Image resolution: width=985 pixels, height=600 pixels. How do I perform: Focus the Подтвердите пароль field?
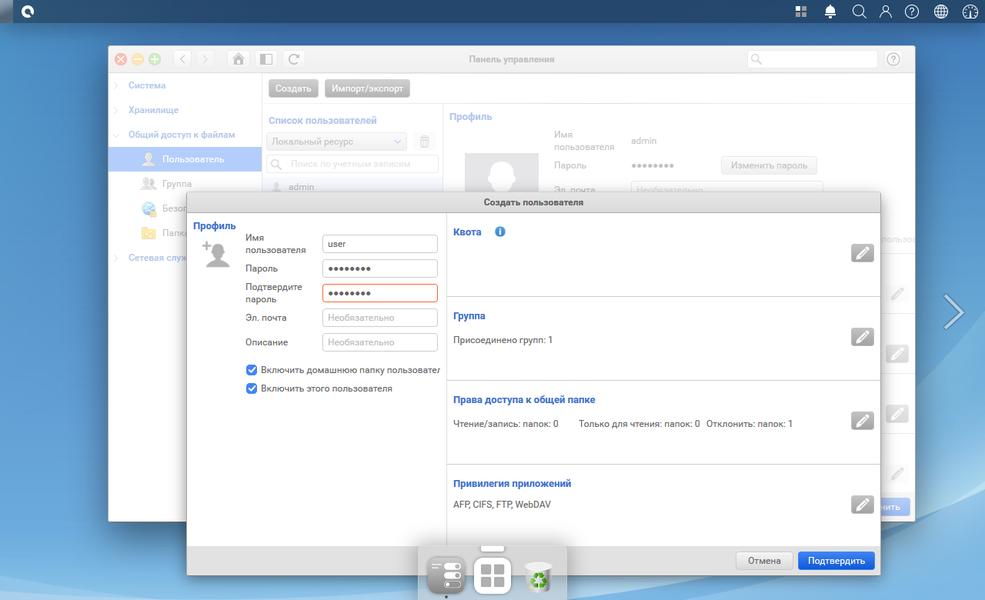[x=380, y=293]
